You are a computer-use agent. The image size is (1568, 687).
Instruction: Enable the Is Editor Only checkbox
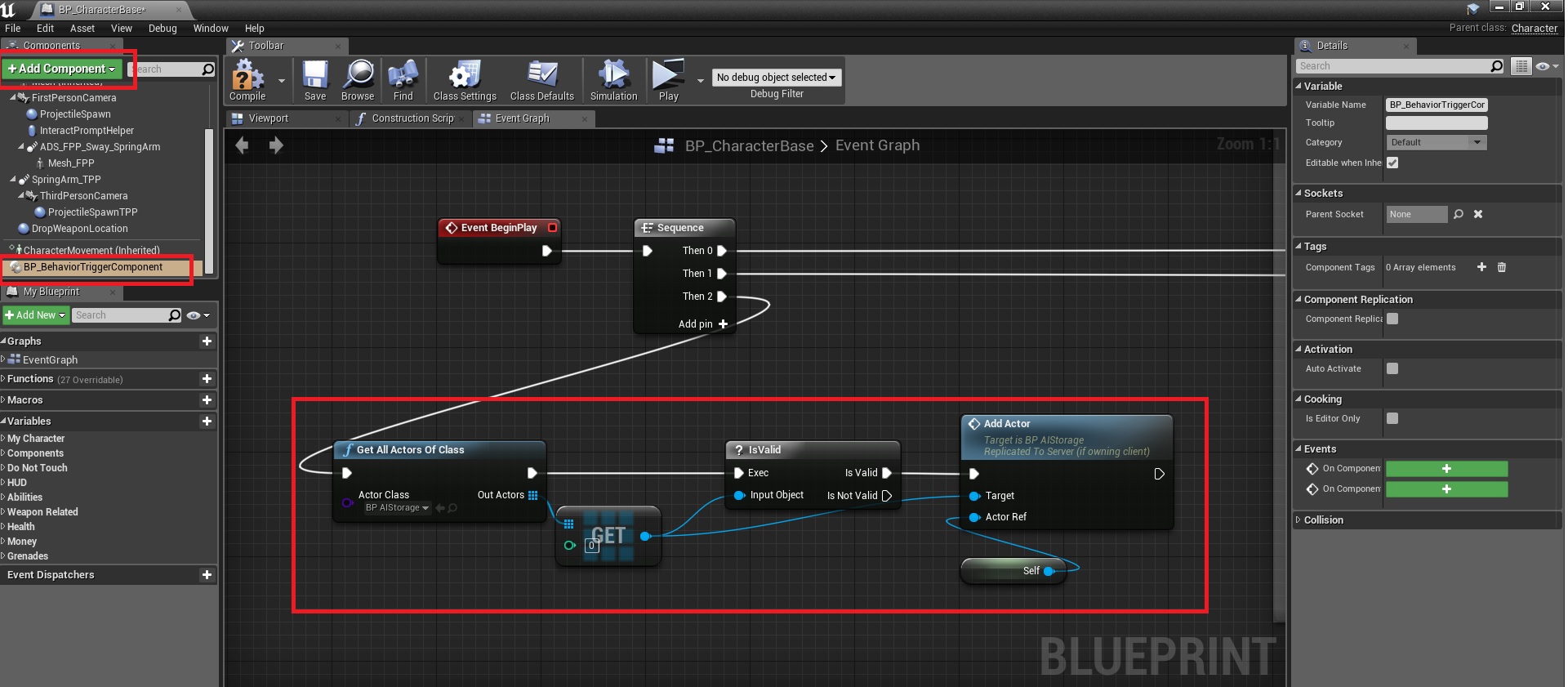(1392, 418)
